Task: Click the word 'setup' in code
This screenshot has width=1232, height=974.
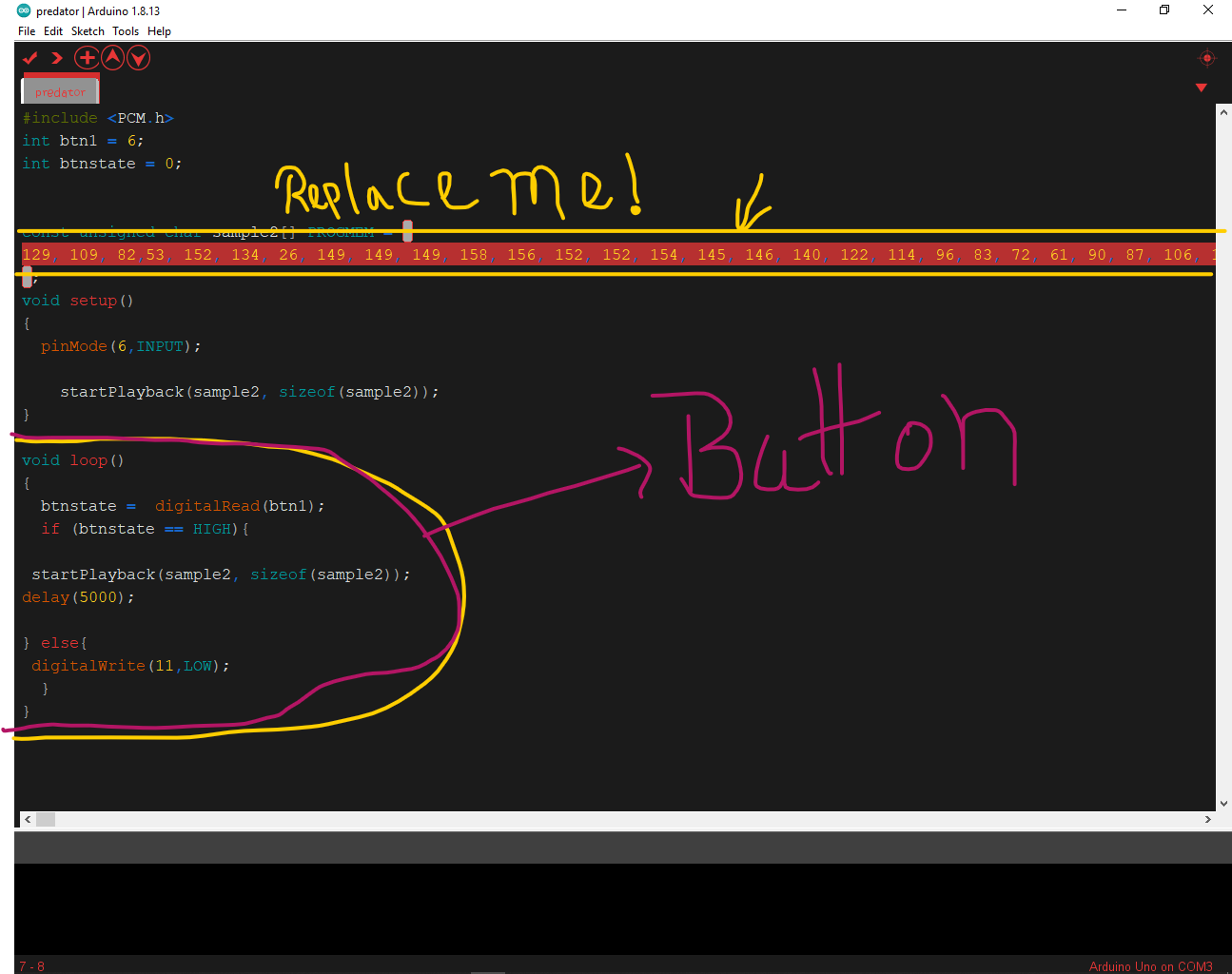Action: pyautogui.click(x=93, y=301)
